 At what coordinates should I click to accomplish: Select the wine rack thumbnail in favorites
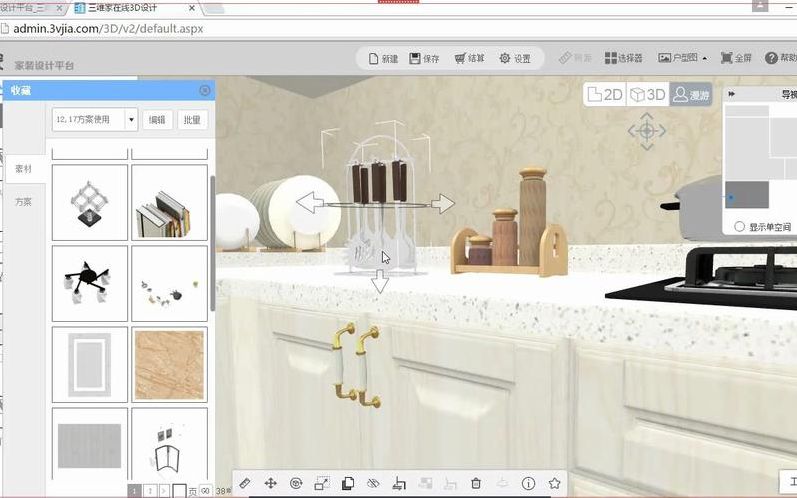coord(89,202)
